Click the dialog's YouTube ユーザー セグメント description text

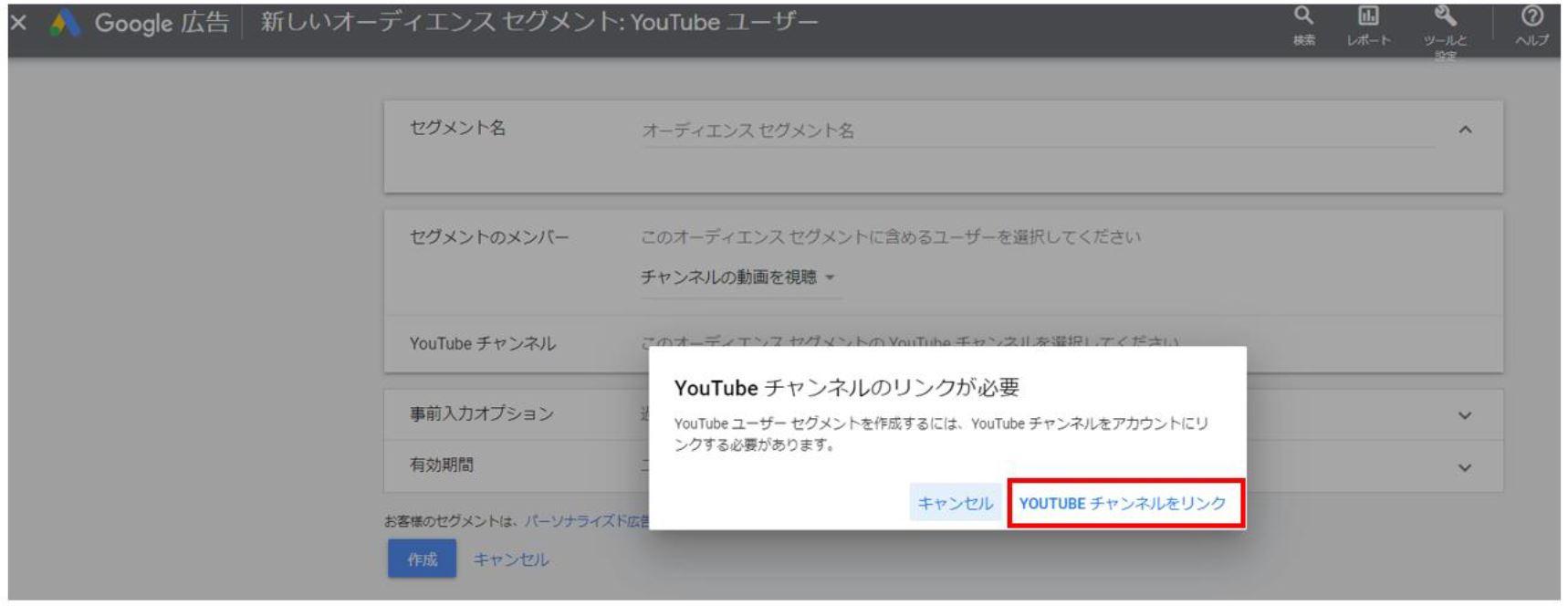tap(941, 435)
